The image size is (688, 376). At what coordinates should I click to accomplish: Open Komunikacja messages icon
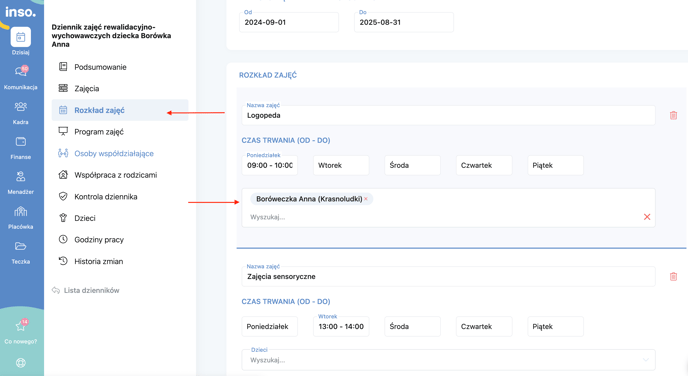pos(21,72)
